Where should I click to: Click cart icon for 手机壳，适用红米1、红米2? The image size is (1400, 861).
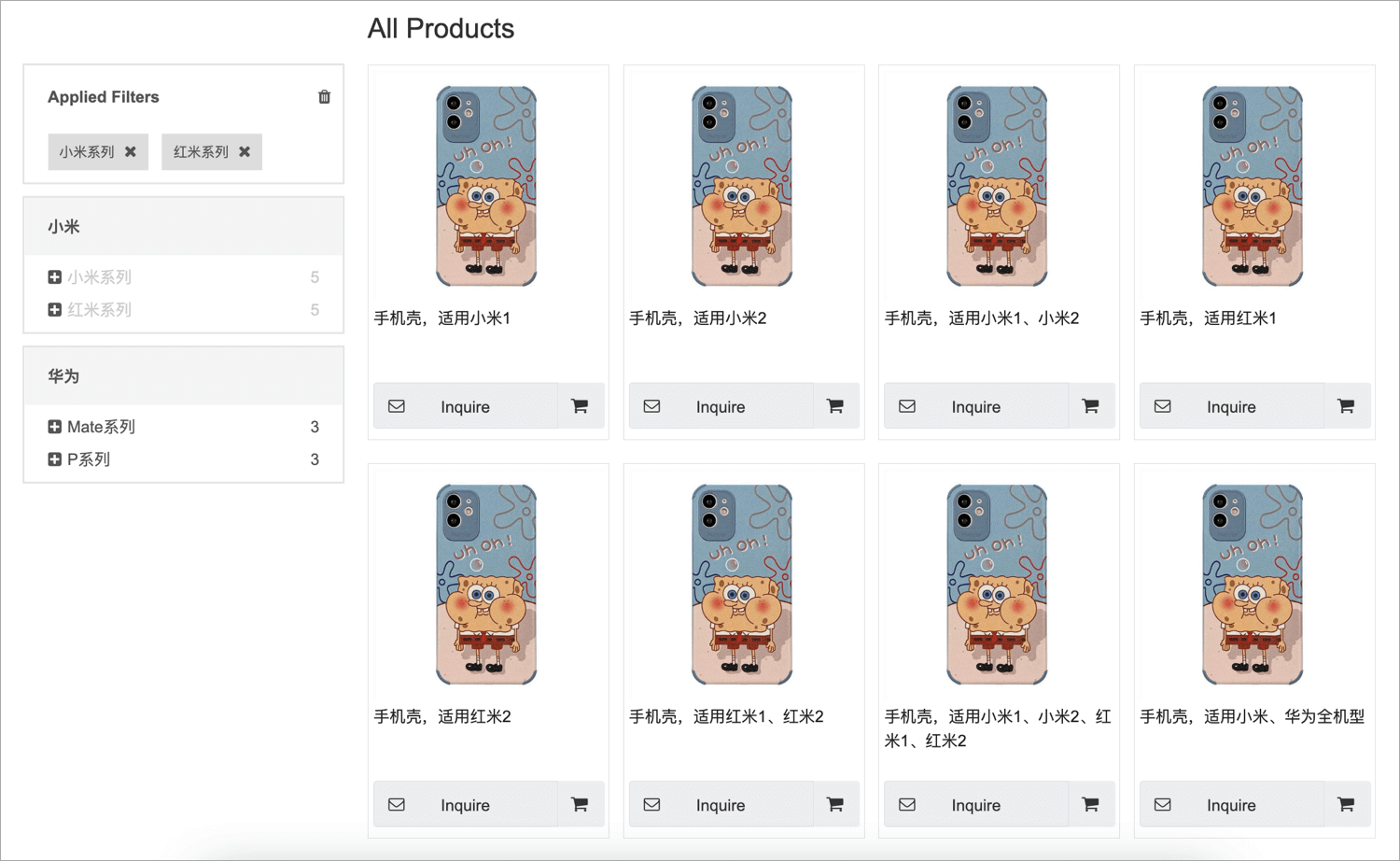[835, 804]
